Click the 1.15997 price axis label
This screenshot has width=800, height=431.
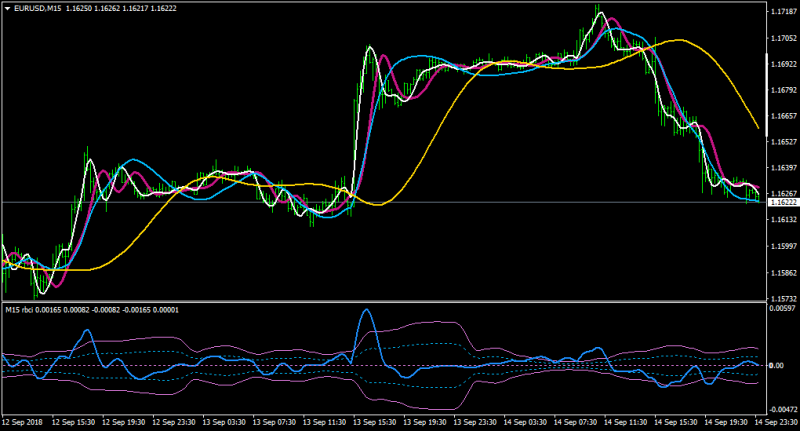[785, 246]
